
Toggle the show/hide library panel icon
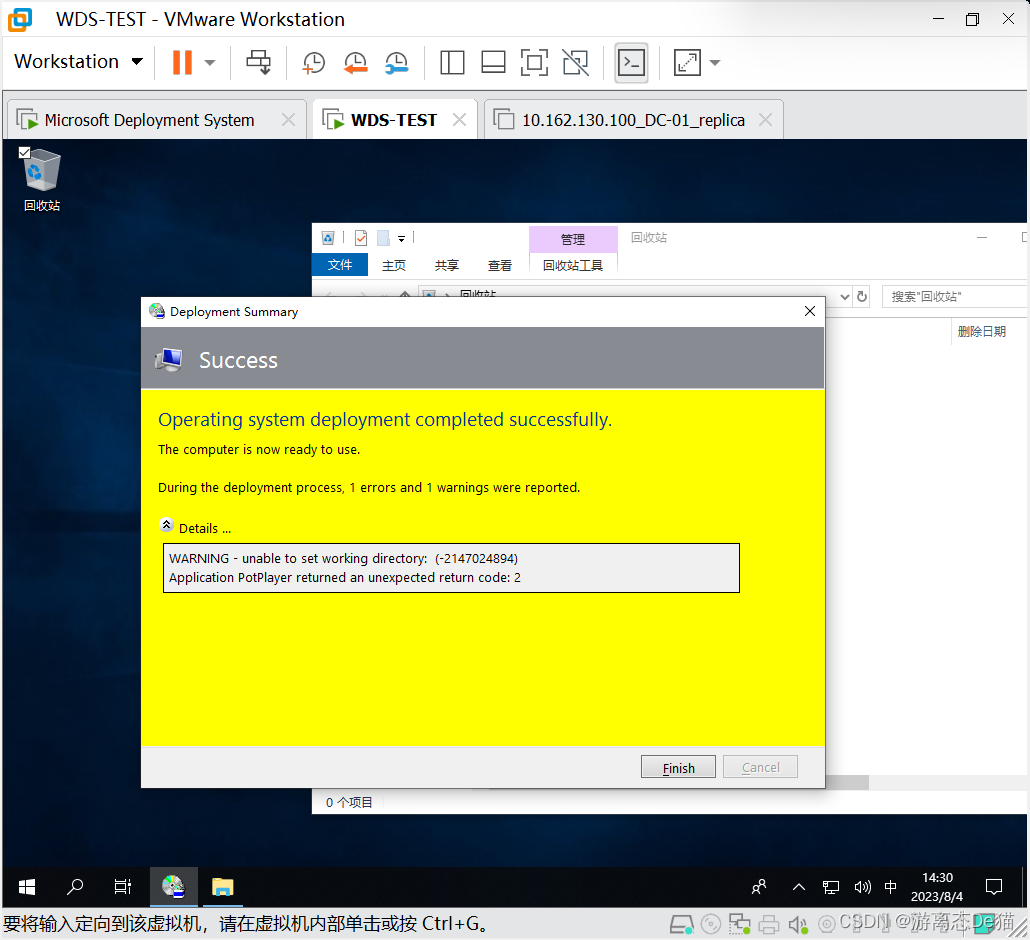(452, 62)
